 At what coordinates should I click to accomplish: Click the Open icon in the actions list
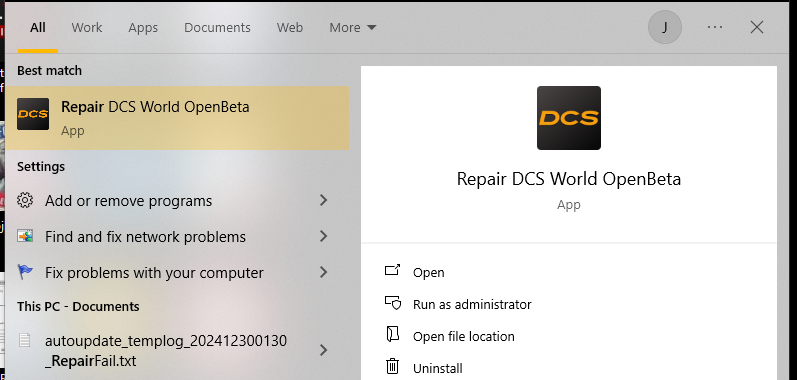coord(392,270)
